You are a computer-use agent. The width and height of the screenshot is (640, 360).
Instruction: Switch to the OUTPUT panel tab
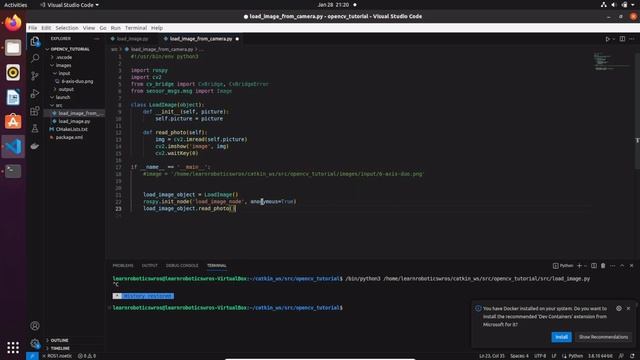(x=149, y=266)
